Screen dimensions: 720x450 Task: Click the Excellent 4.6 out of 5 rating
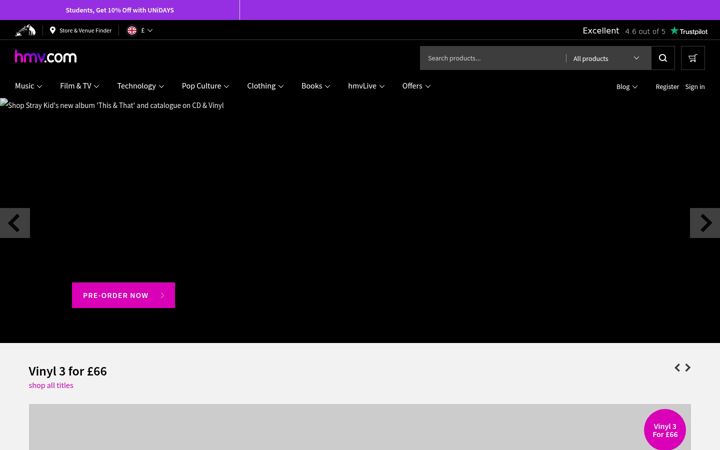point(624,31)
